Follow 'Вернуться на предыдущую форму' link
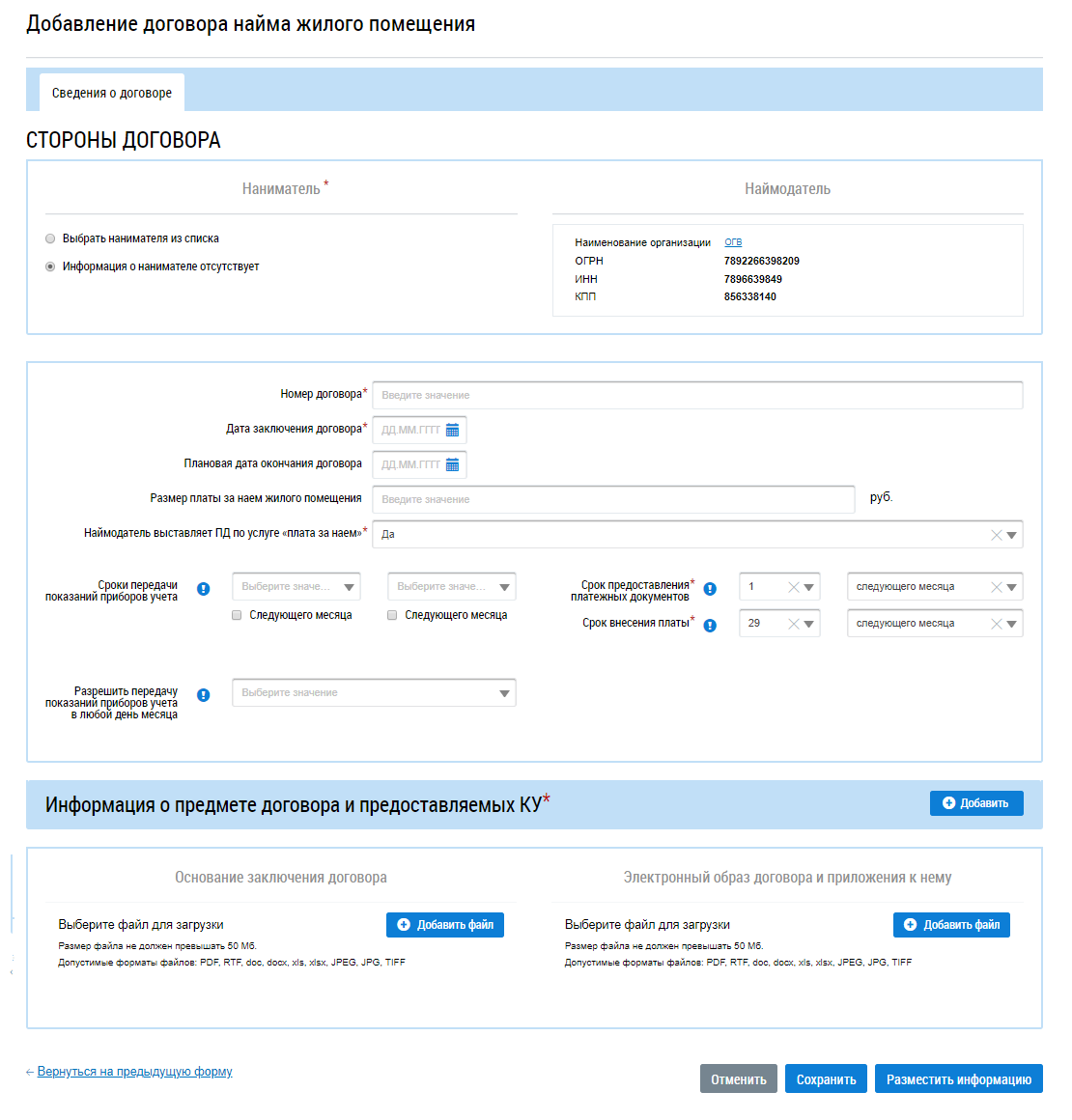 (x=134, y=1072)
